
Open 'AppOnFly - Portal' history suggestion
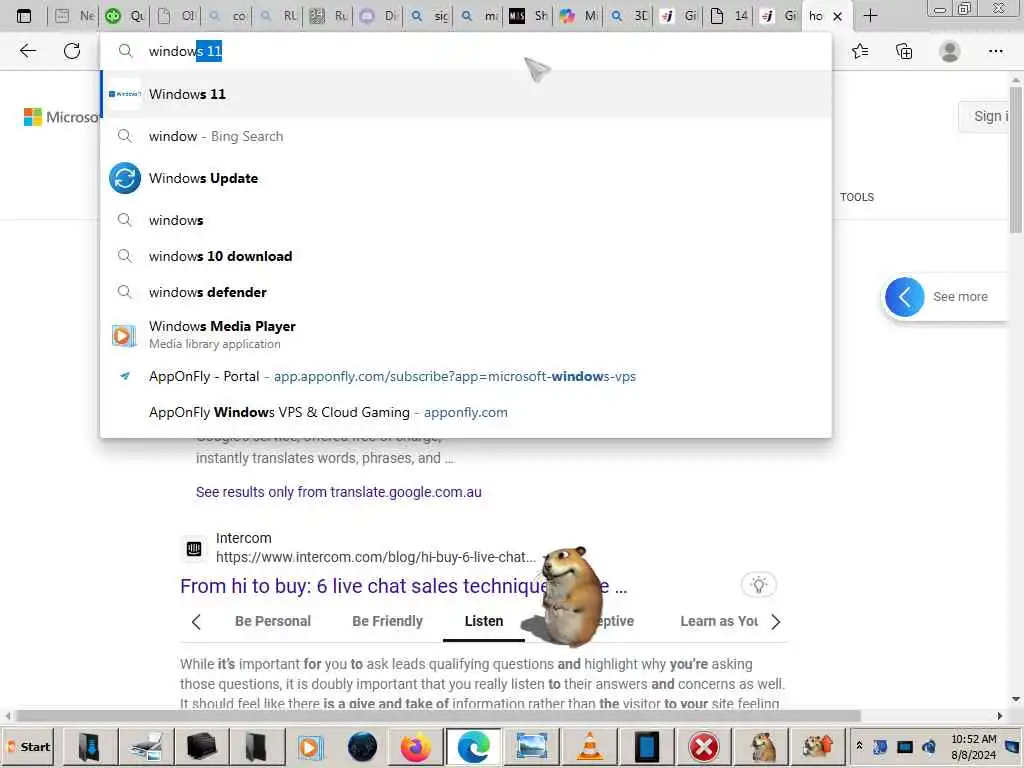click(466, 376)
